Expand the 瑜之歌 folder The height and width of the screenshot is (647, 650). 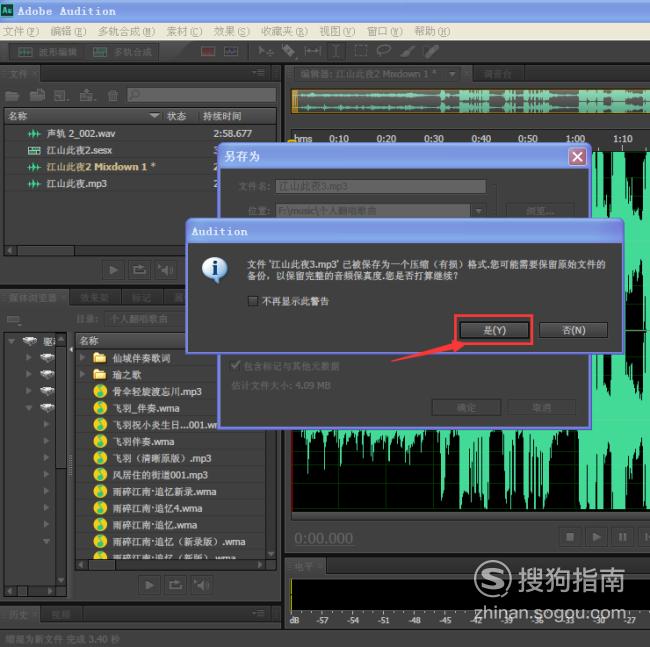pyautogui.click(x=82, y=375)
